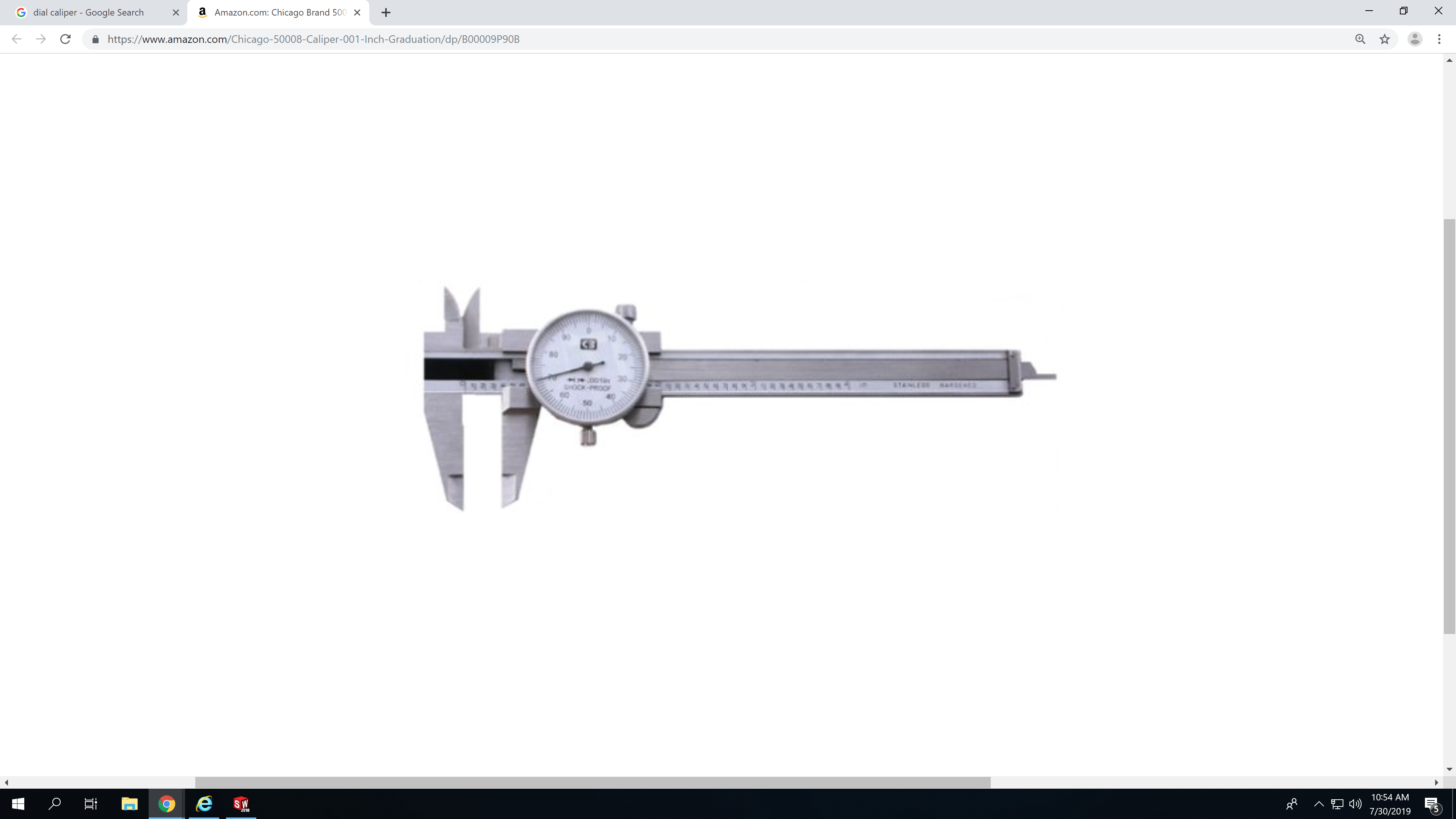Launch Internet Explorer from taskbar
1456x819 pixels.
(204, 804)
